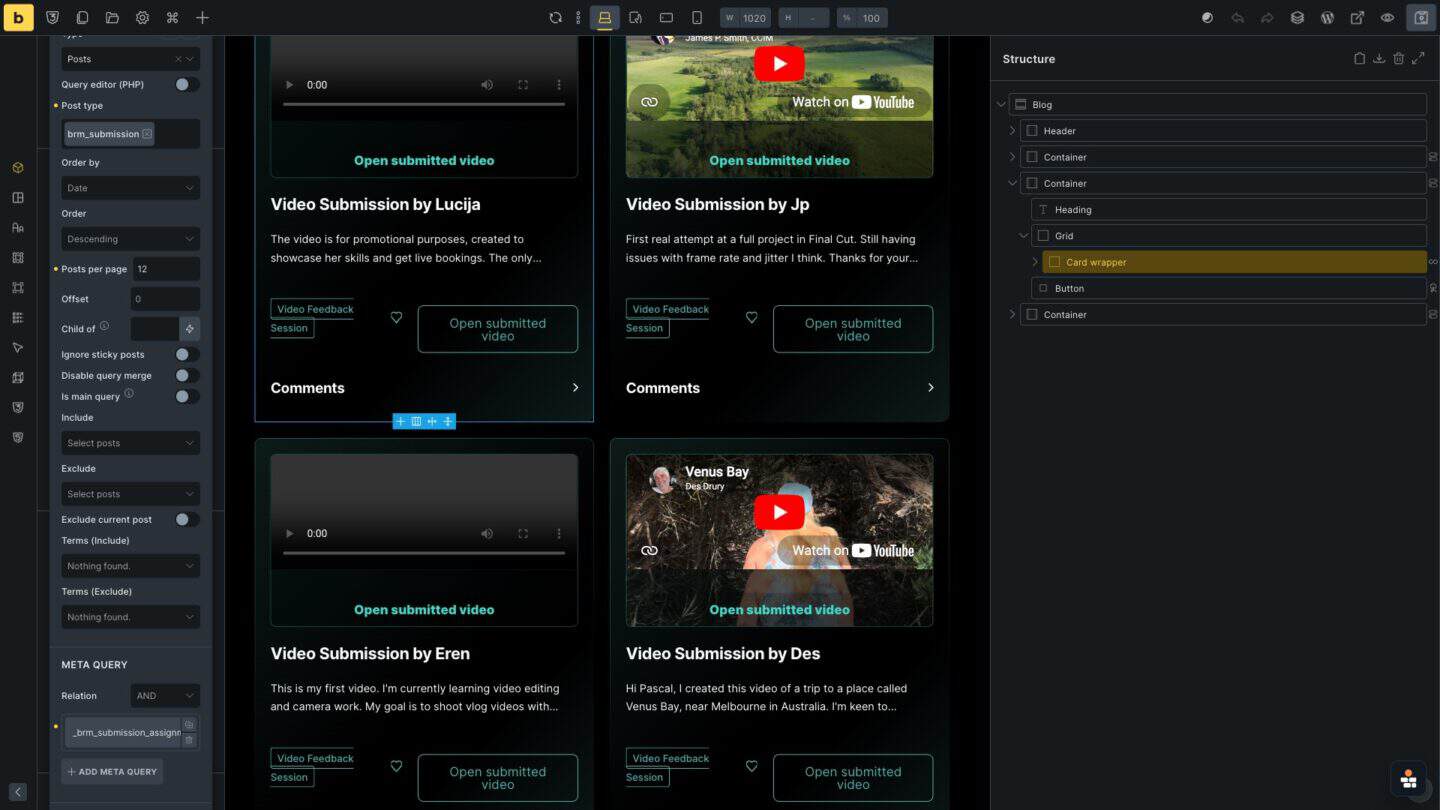Click the typography Aa icon in left sidebar
The image size is (1440, 810).
(17, 228)
